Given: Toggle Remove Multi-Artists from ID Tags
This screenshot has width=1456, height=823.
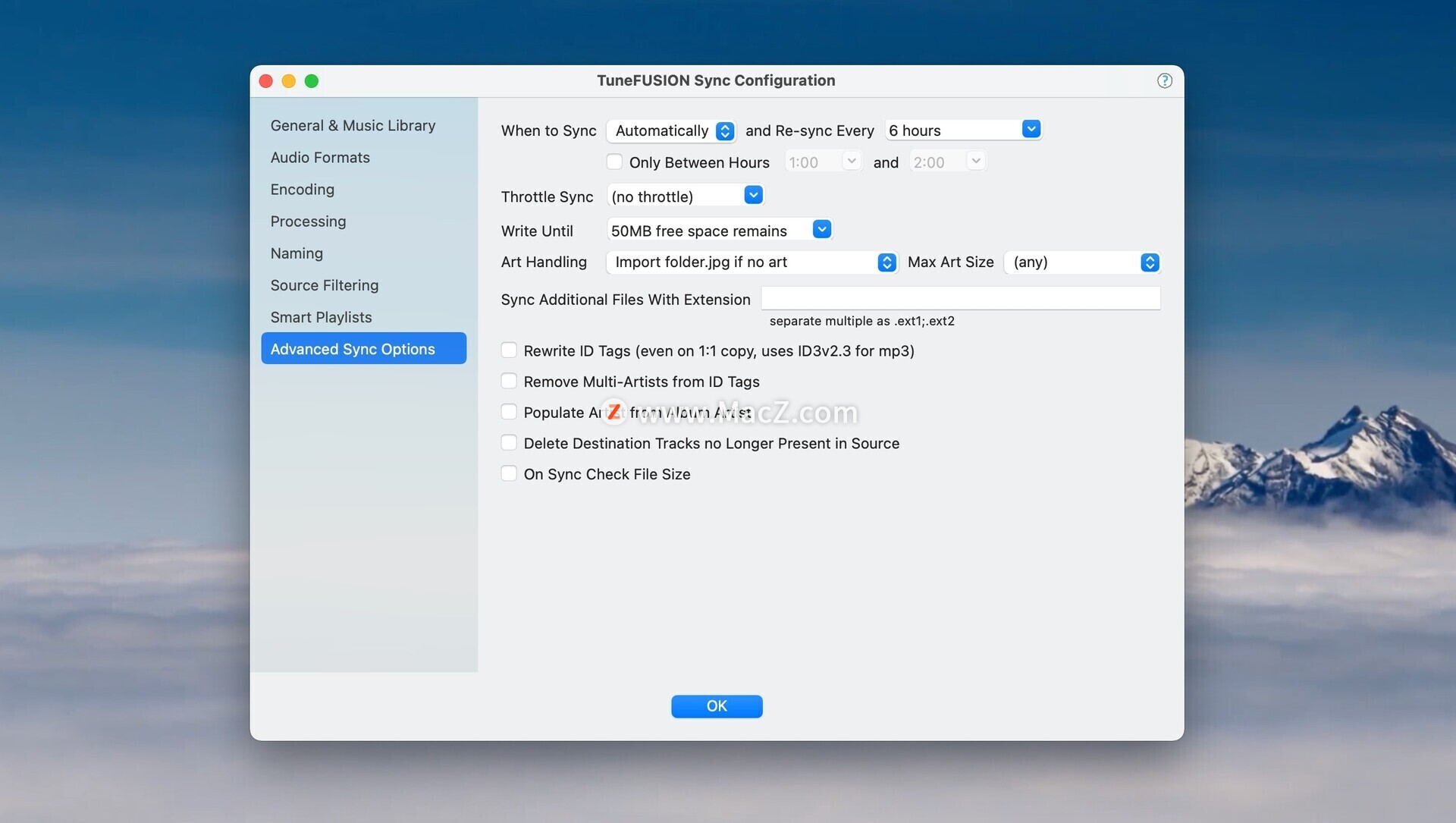Looking at the screenshot, I should pyautogui.click(x=509, y=381).
